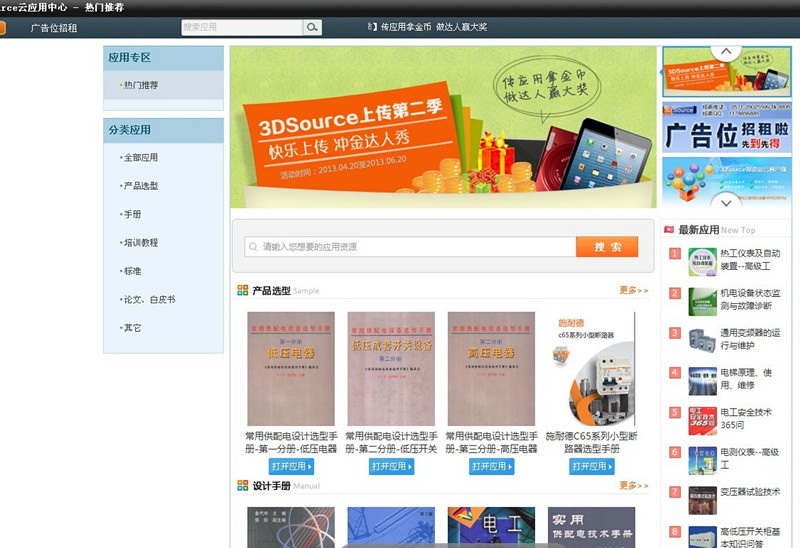
Task: Click the 3DSource上传第二季 main banner
Action: (x=443, y=127)
